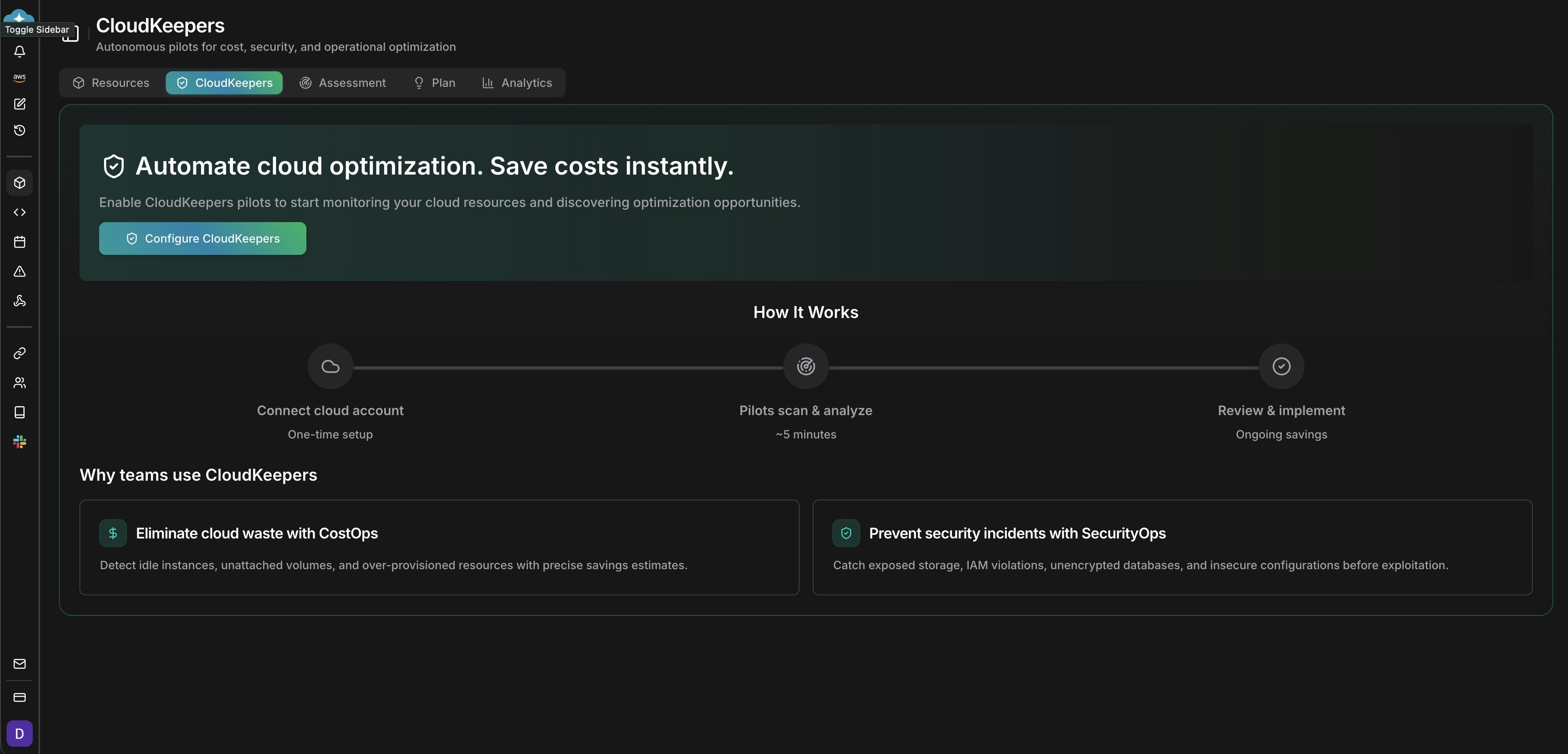Open the history icon in the sidebar

19,130
